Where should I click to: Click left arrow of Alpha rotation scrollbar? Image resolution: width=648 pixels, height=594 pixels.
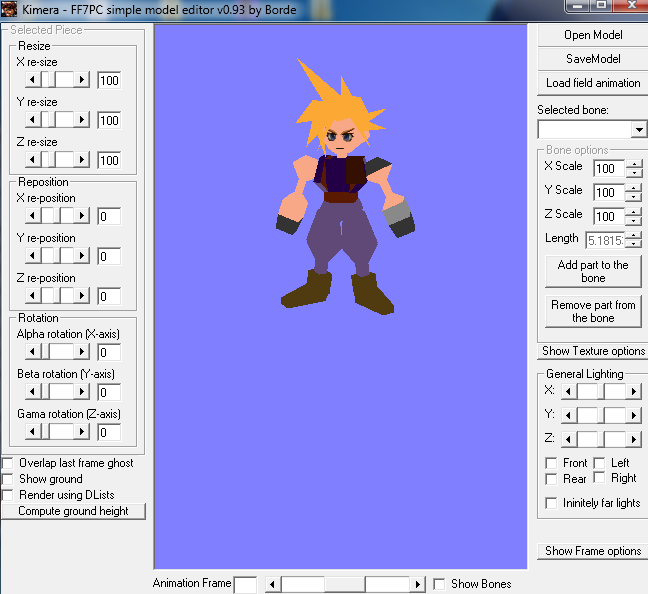click(x=33, y=351)
